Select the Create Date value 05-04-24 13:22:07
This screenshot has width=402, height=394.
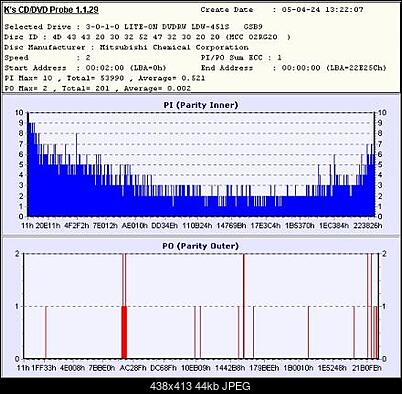click(322, 10)
